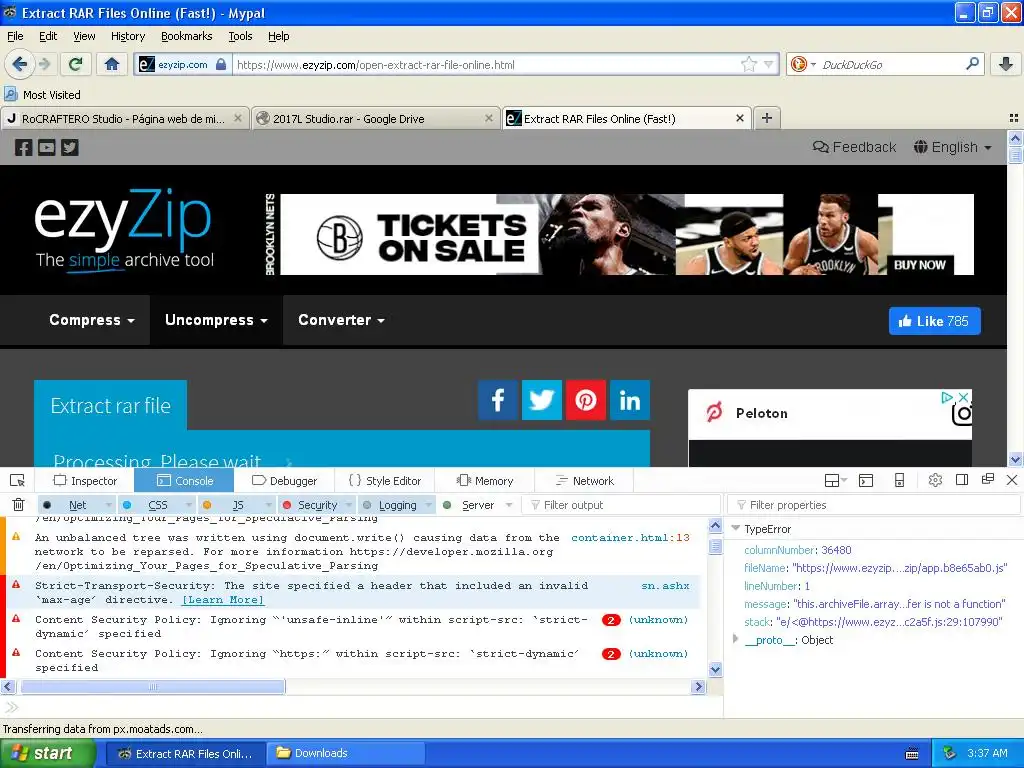Open the CSS filter dropdown arrow
The image size is (1024, 768).
point(189,505)
